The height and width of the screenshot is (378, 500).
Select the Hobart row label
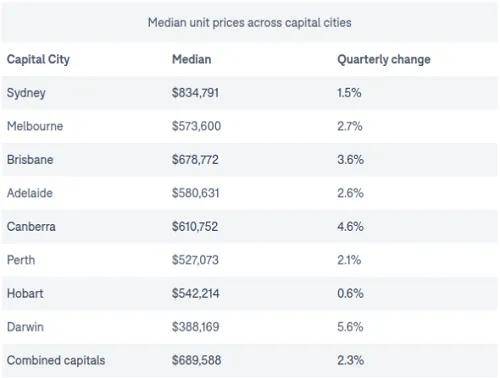coord(25,294)
